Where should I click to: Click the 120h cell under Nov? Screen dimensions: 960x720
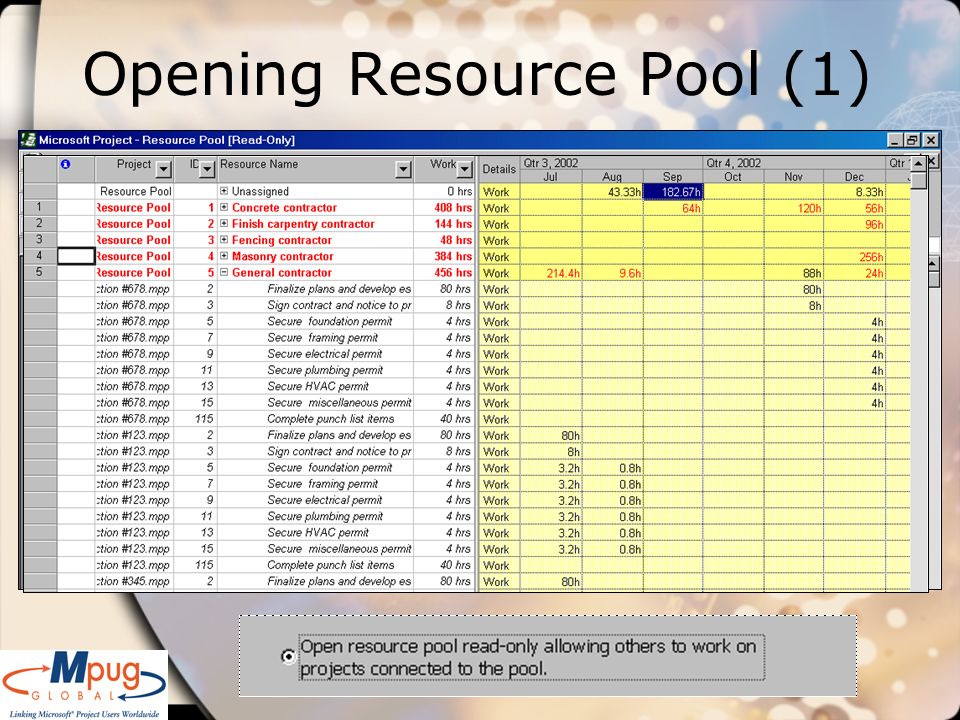coord(794,208)
